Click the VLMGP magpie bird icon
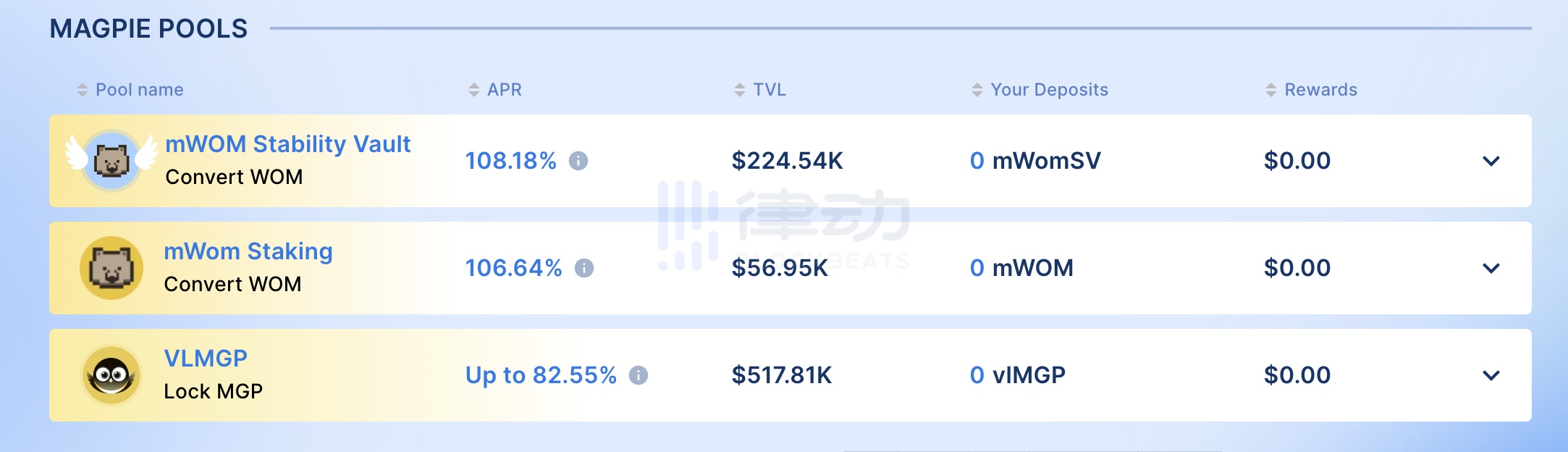1568x452 pixels. point(111,375)
